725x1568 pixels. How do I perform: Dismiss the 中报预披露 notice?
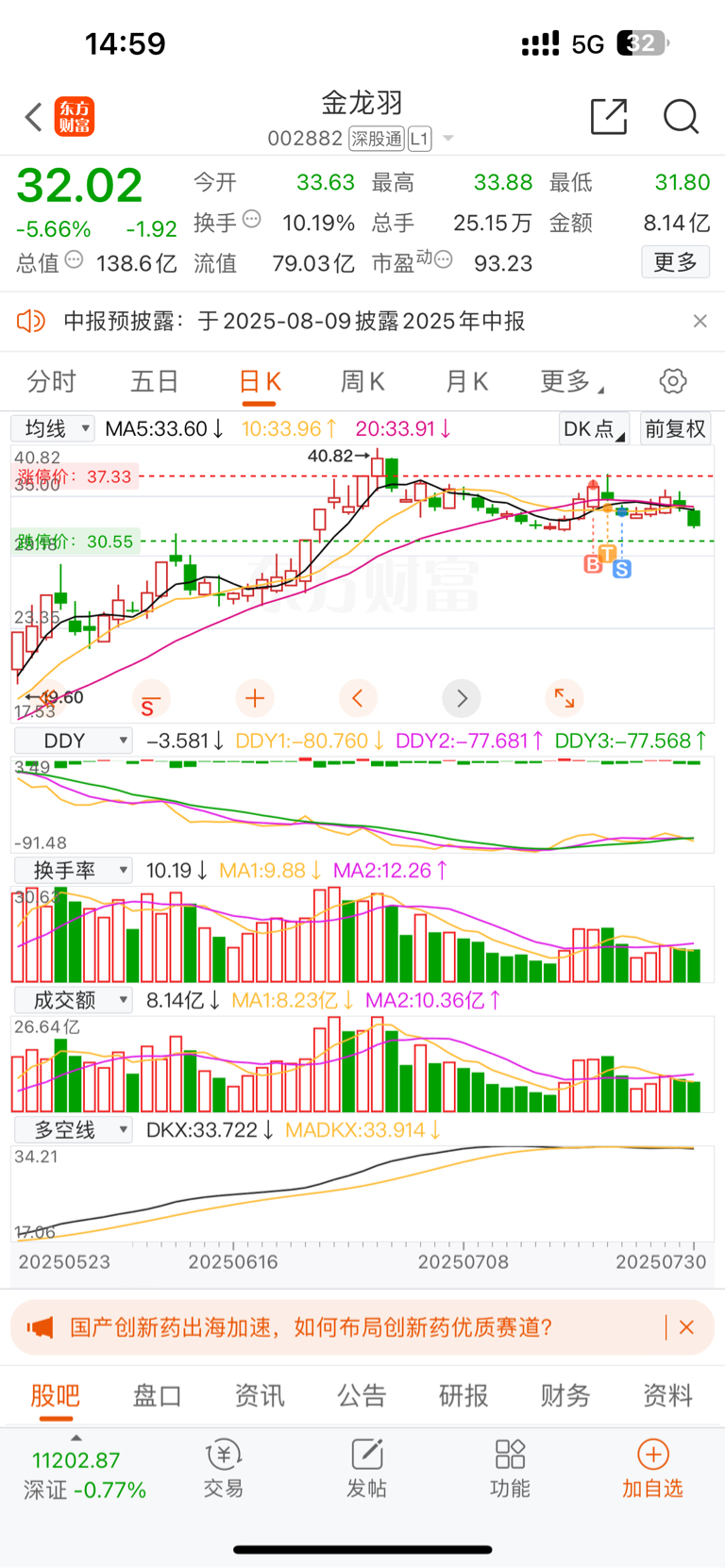pyautogui.click(x=700, y=321)
